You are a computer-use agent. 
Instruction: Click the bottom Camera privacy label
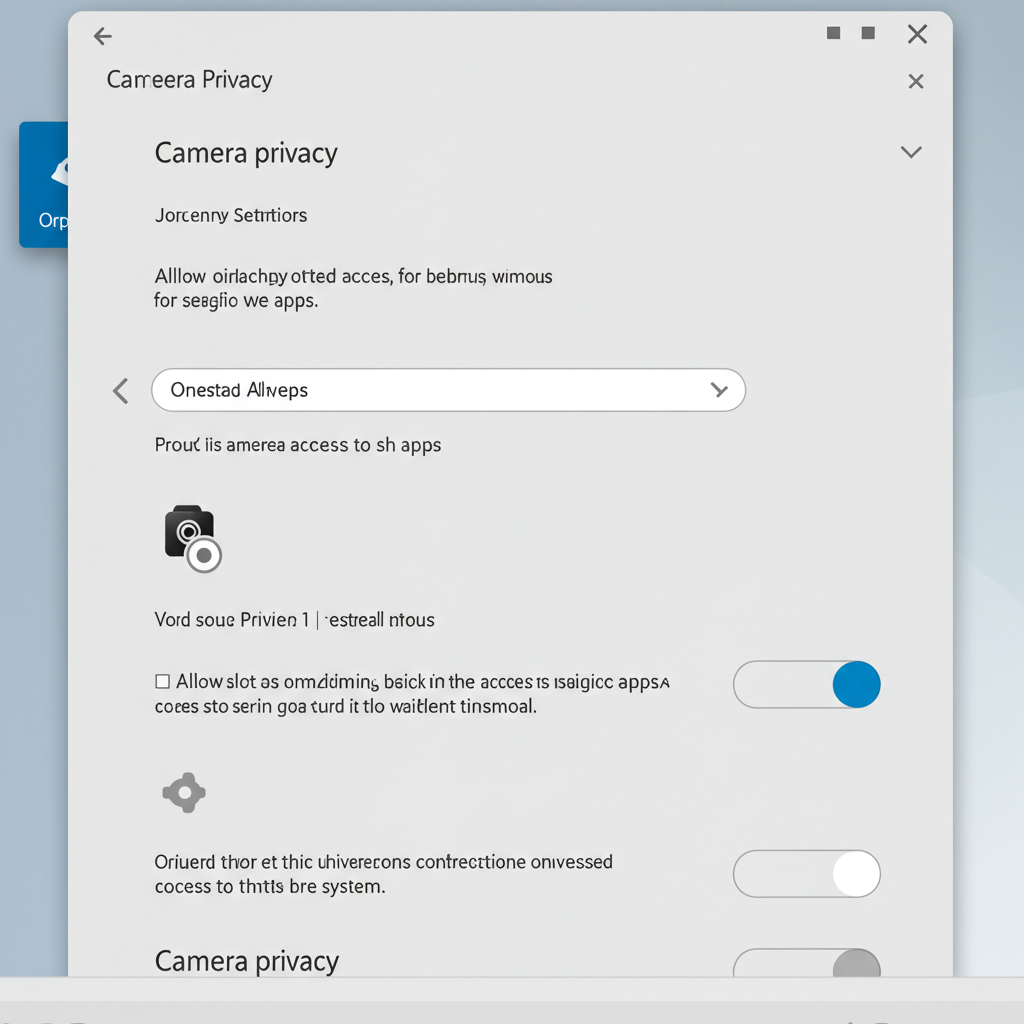(246, 961)
